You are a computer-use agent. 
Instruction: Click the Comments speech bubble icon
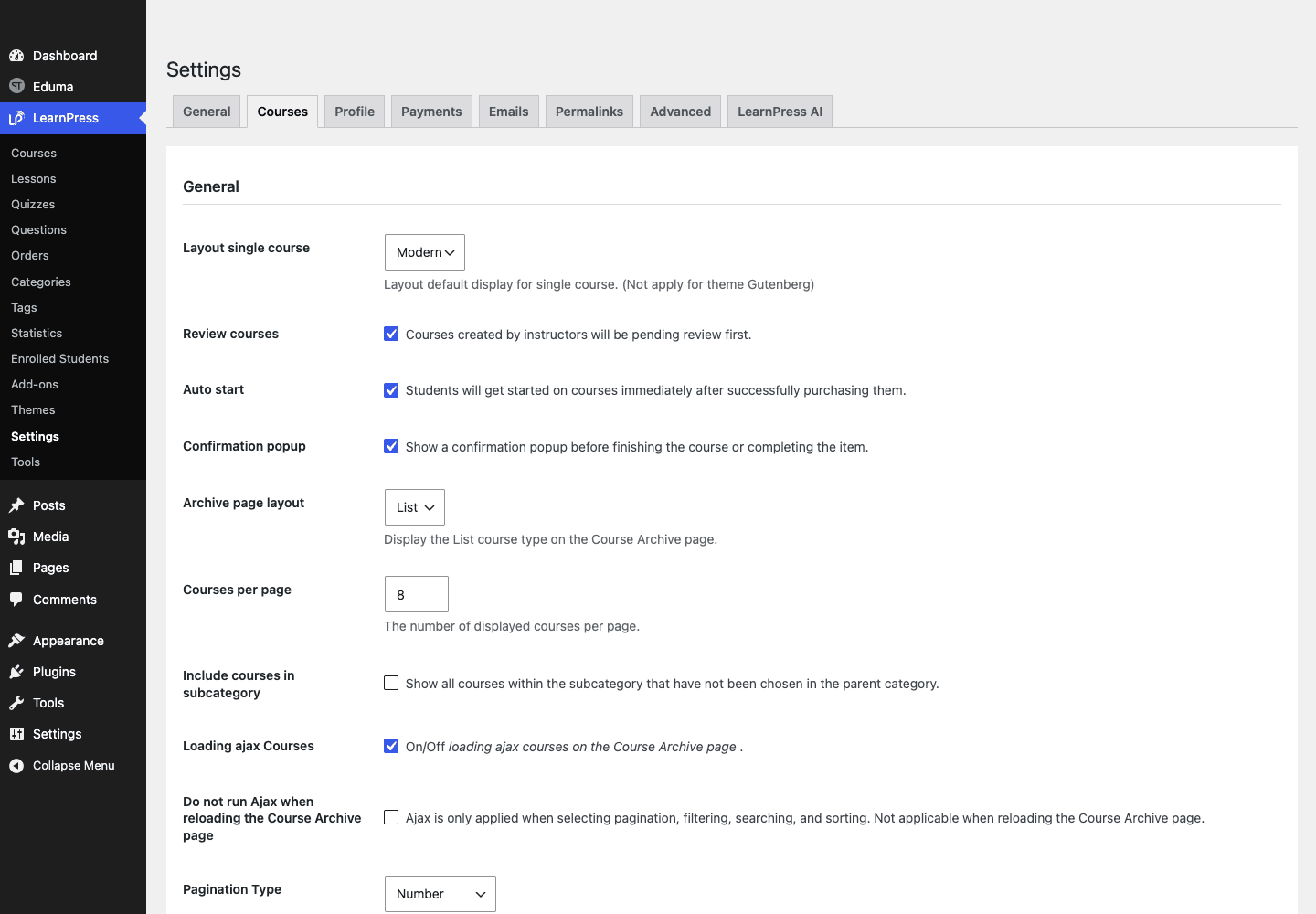pyautogui.click(x=16, y=600)
